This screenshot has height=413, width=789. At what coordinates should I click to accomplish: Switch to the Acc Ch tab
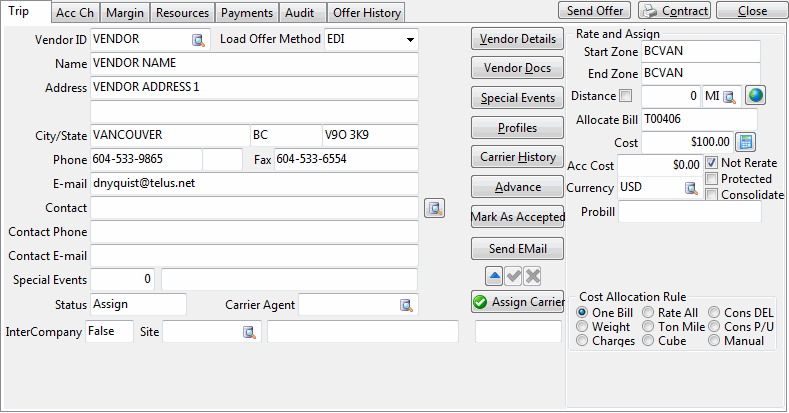(x=75, y=13)
